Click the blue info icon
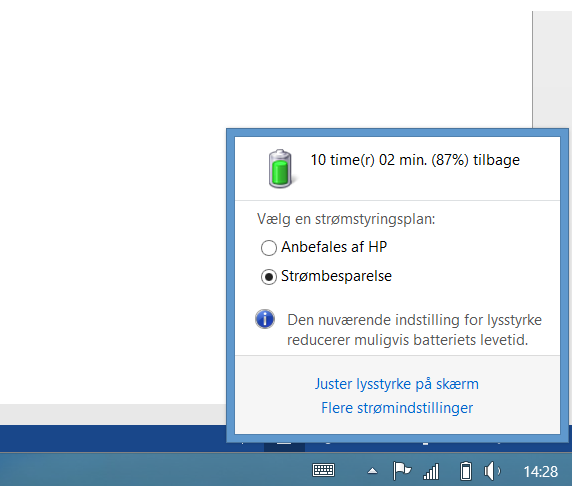573x487 pixels. pos(265,319)
